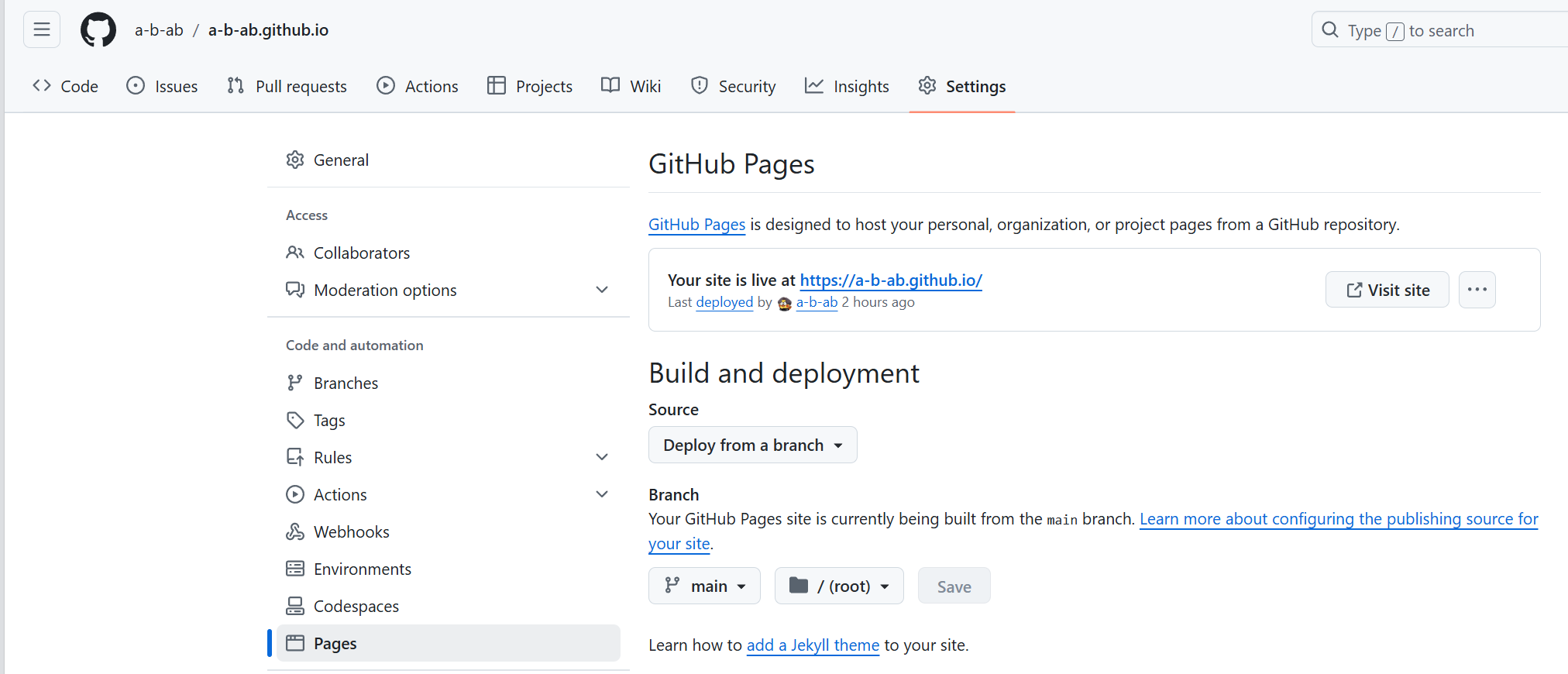The width and height of the screenshot is (1568, 674).
Task: Open the hamburger navigation menu
Action: [42, 30]
